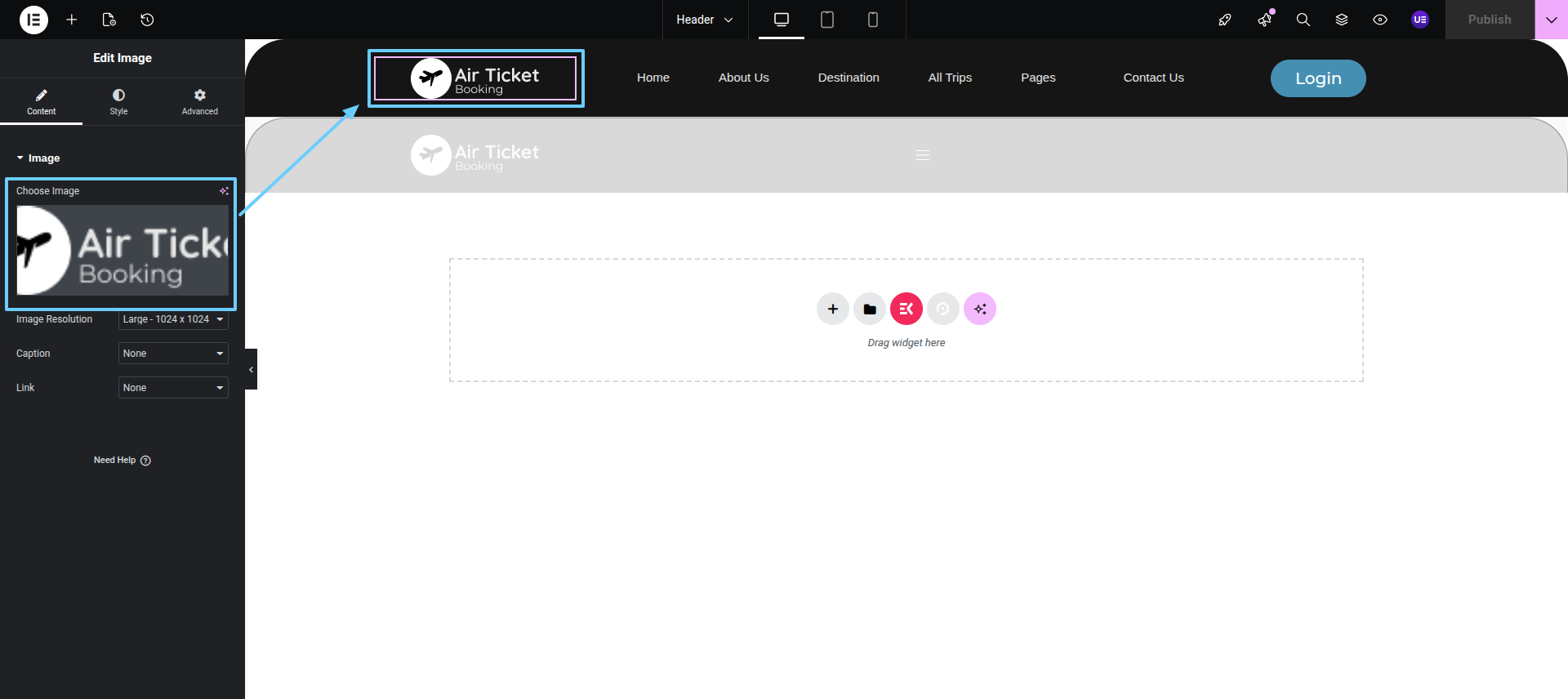This screenshot has width=1568, height=699.
Task: Open the Finder search icon
Action: pyautogui.click(x=1303, y=20)
